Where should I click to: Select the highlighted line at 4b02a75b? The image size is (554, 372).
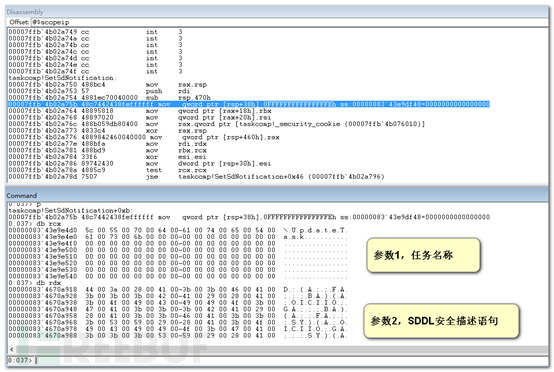[x=249, y=104]
